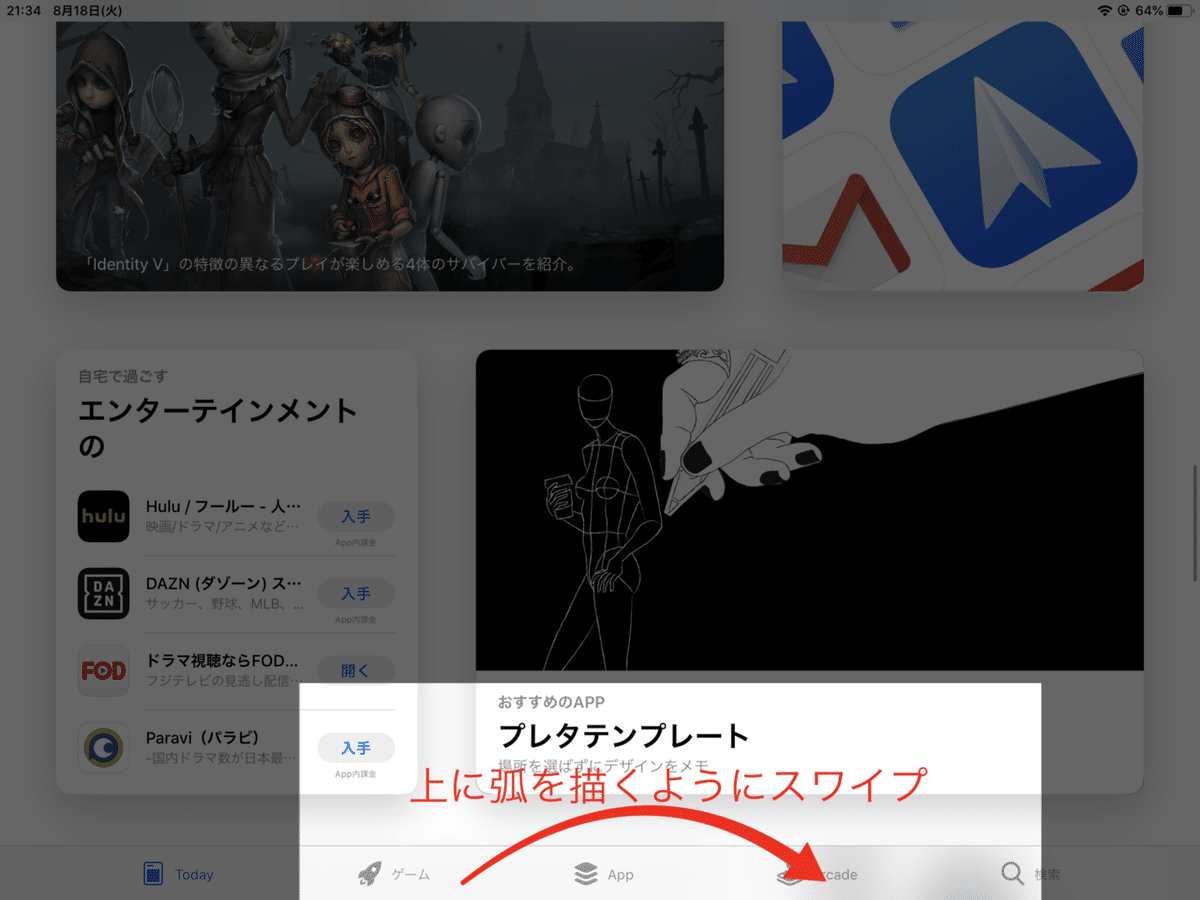Get Hulu with its 入手 button
1200x900 pixels.
[x=356, y=517]
